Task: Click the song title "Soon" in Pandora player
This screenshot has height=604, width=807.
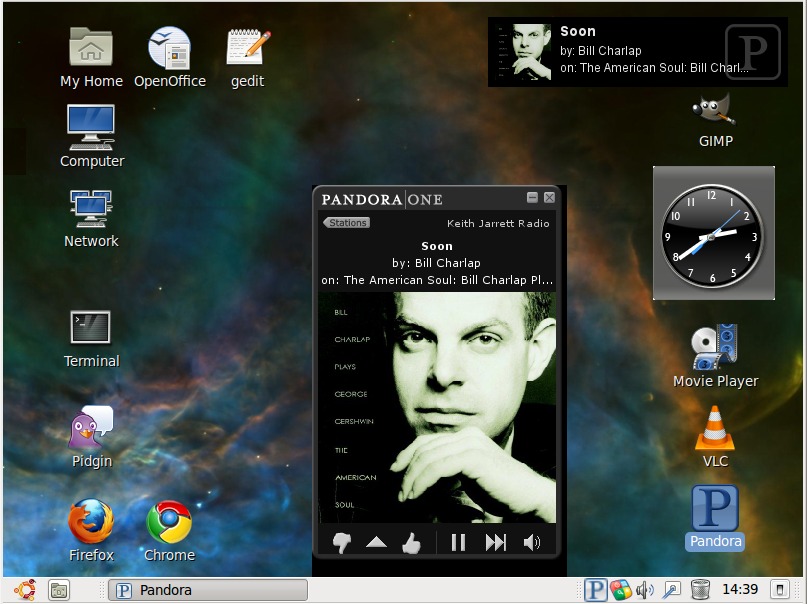Action: [437, 246]
